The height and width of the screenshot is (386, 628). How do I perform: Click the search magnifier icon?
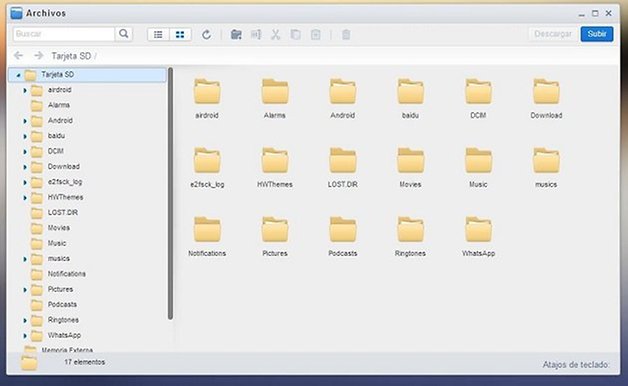point(124,34)
